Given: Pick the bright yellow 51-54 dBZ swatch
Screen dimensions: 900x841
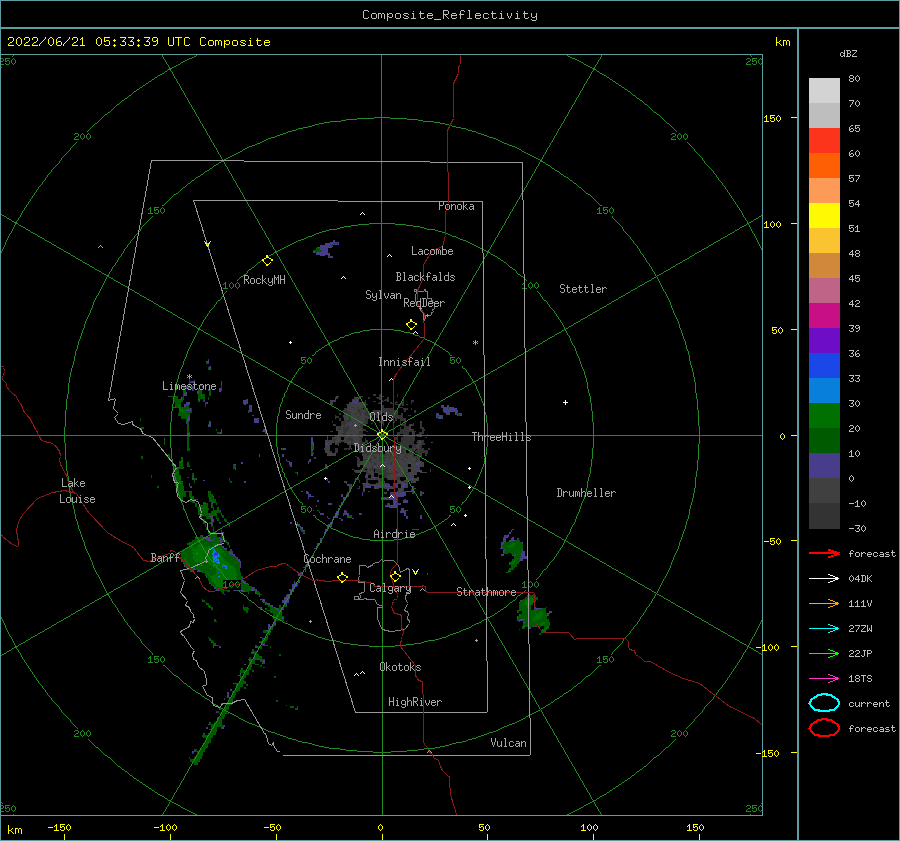Looking at the screenshot, I should coord(824,216).
